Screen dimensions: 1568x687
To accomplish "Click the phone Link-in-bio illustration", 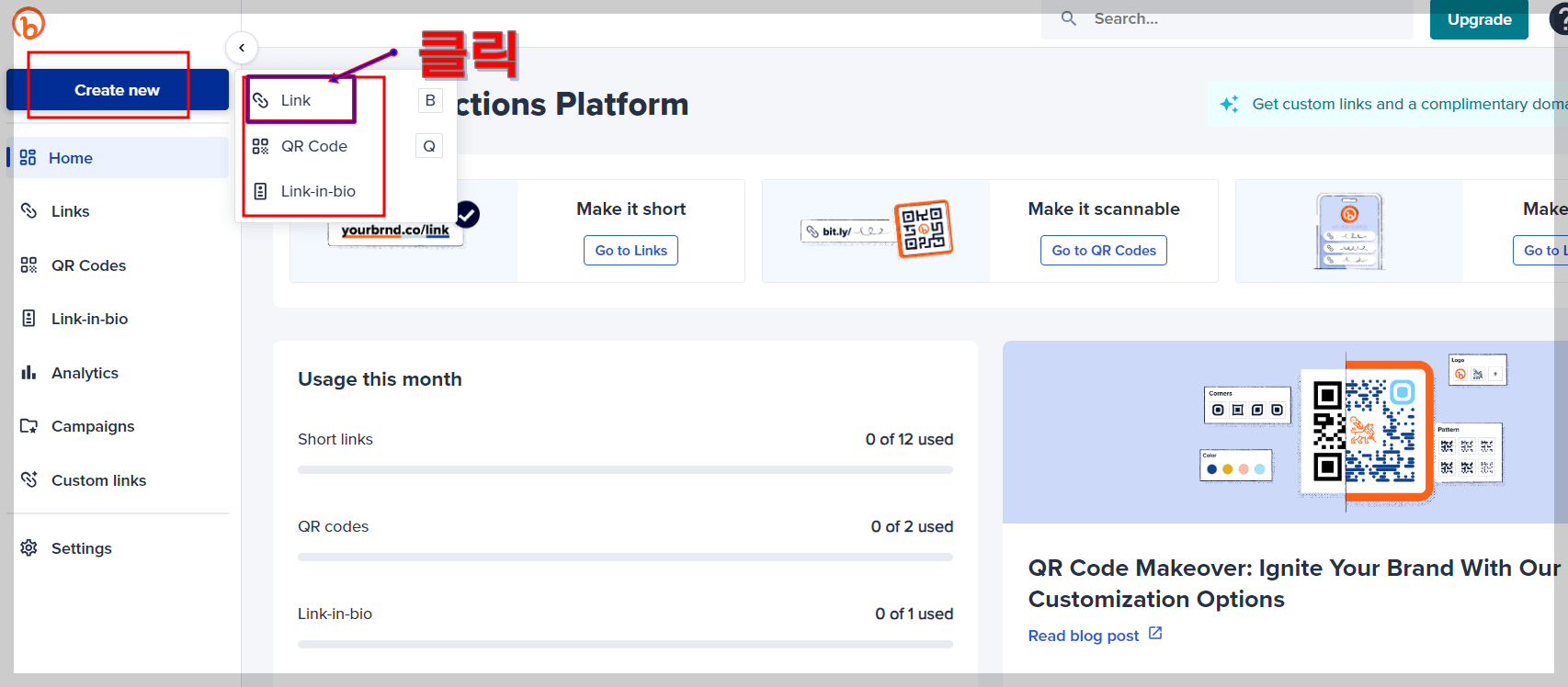I will click(x=1349, y=231).
